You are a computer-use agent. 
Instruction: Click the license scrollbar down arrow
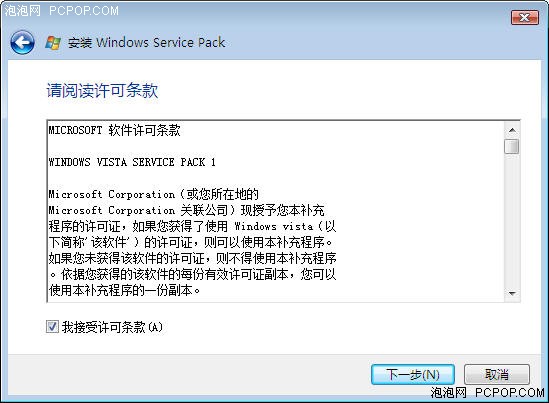pyautogui.click(x=512, y=293)
